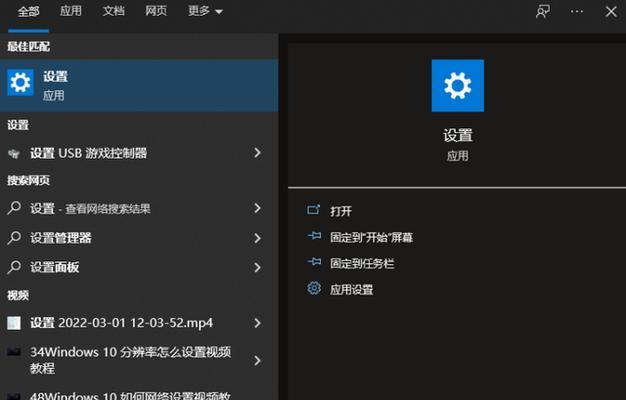Click magnifier icon next to 设置管理器
626x400 pixels.
(14, 238)
